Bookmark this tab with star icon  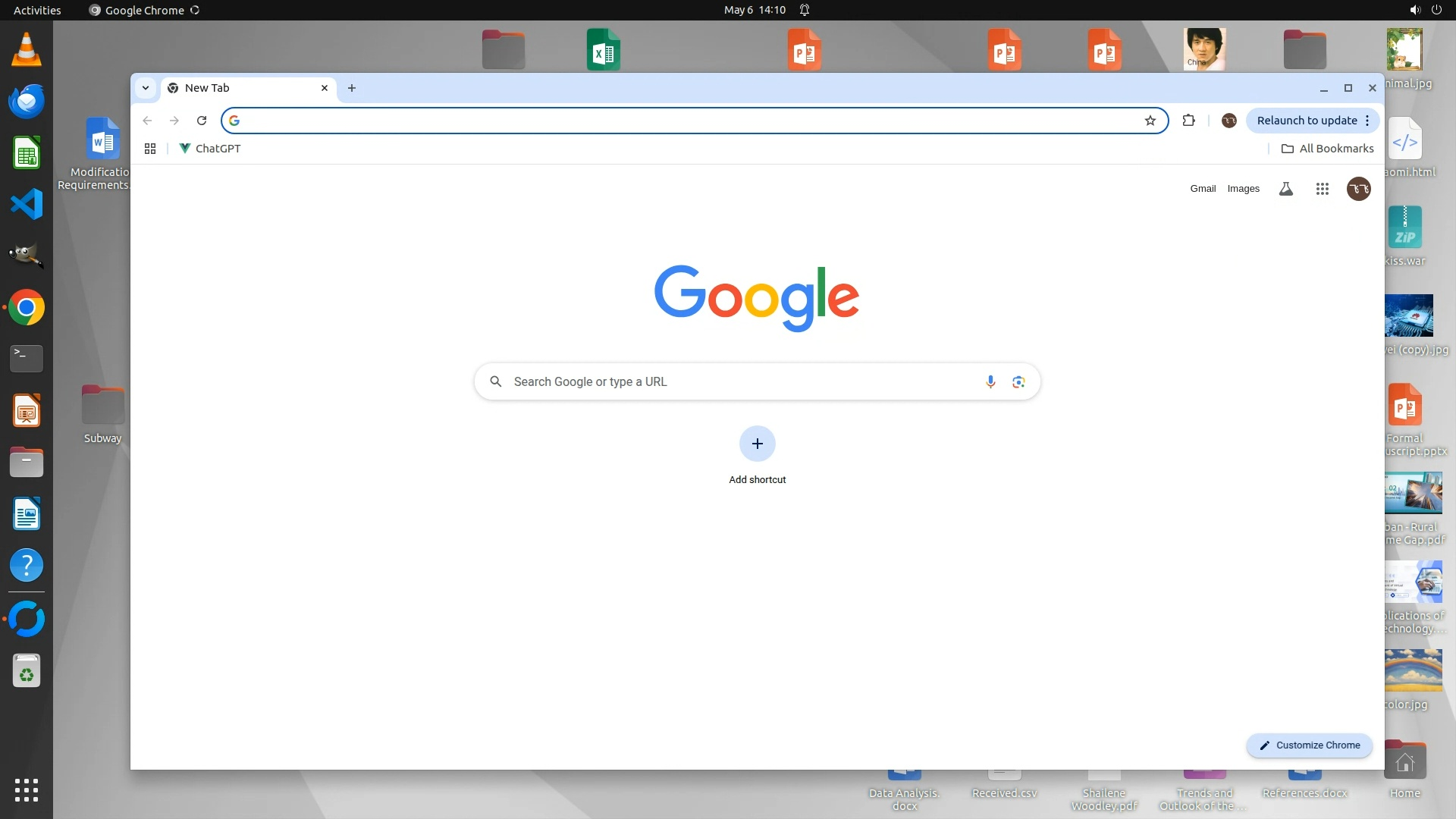pos(1150,121)
